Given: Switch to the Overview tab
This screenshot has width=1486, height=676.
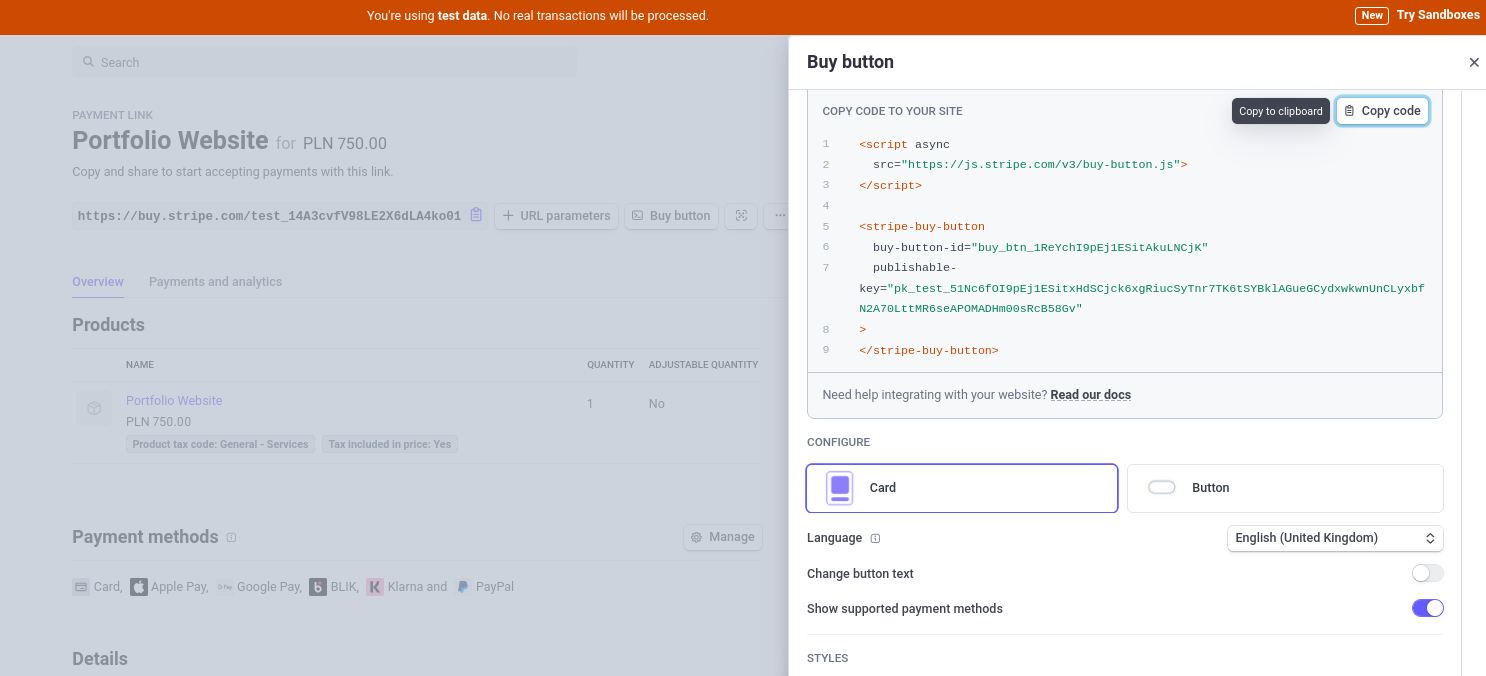Looking at the screenshot, I should [98, 282].
